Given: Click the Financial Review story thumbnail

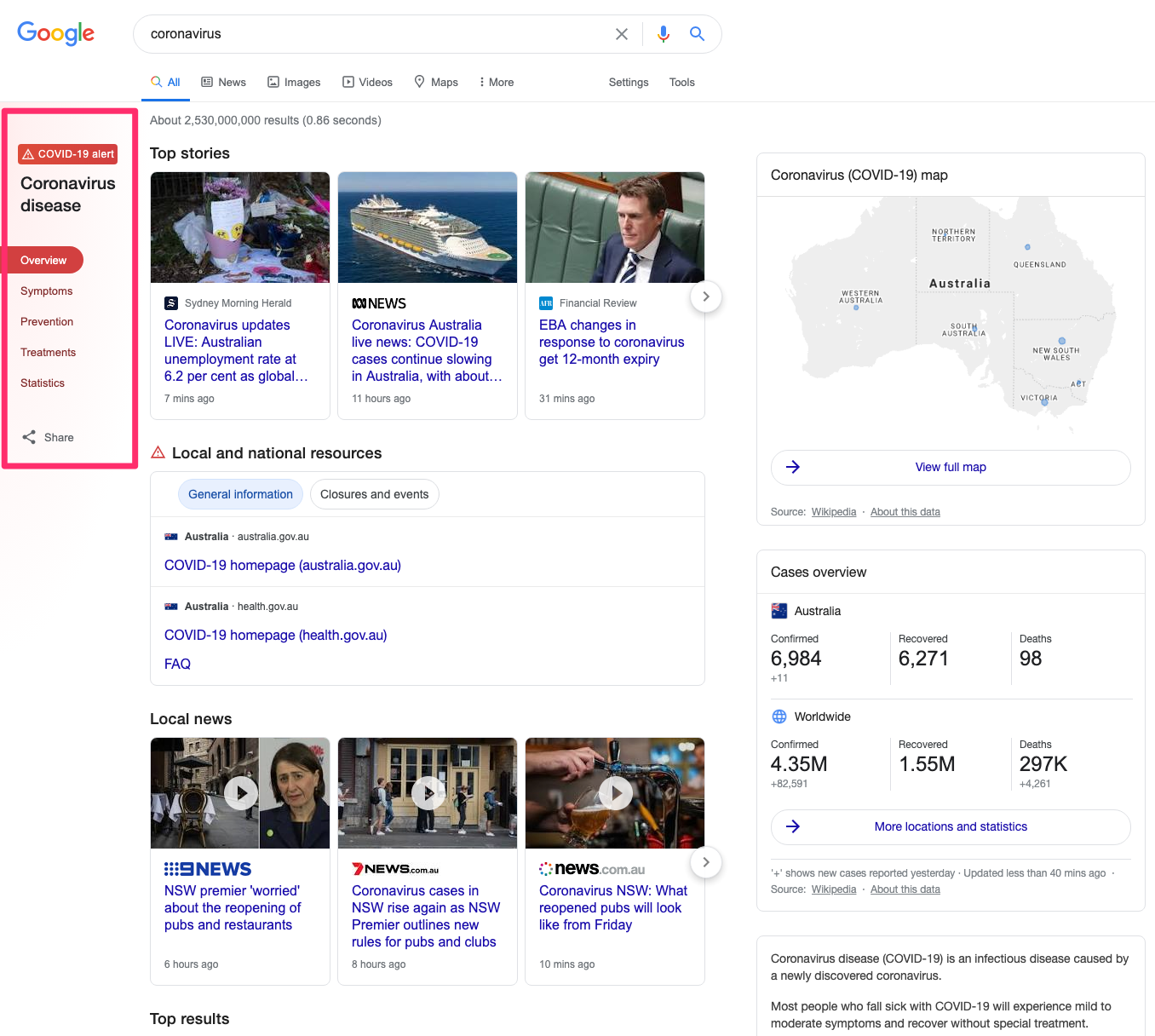Looking at the screenshot, I should coord(615,227).
